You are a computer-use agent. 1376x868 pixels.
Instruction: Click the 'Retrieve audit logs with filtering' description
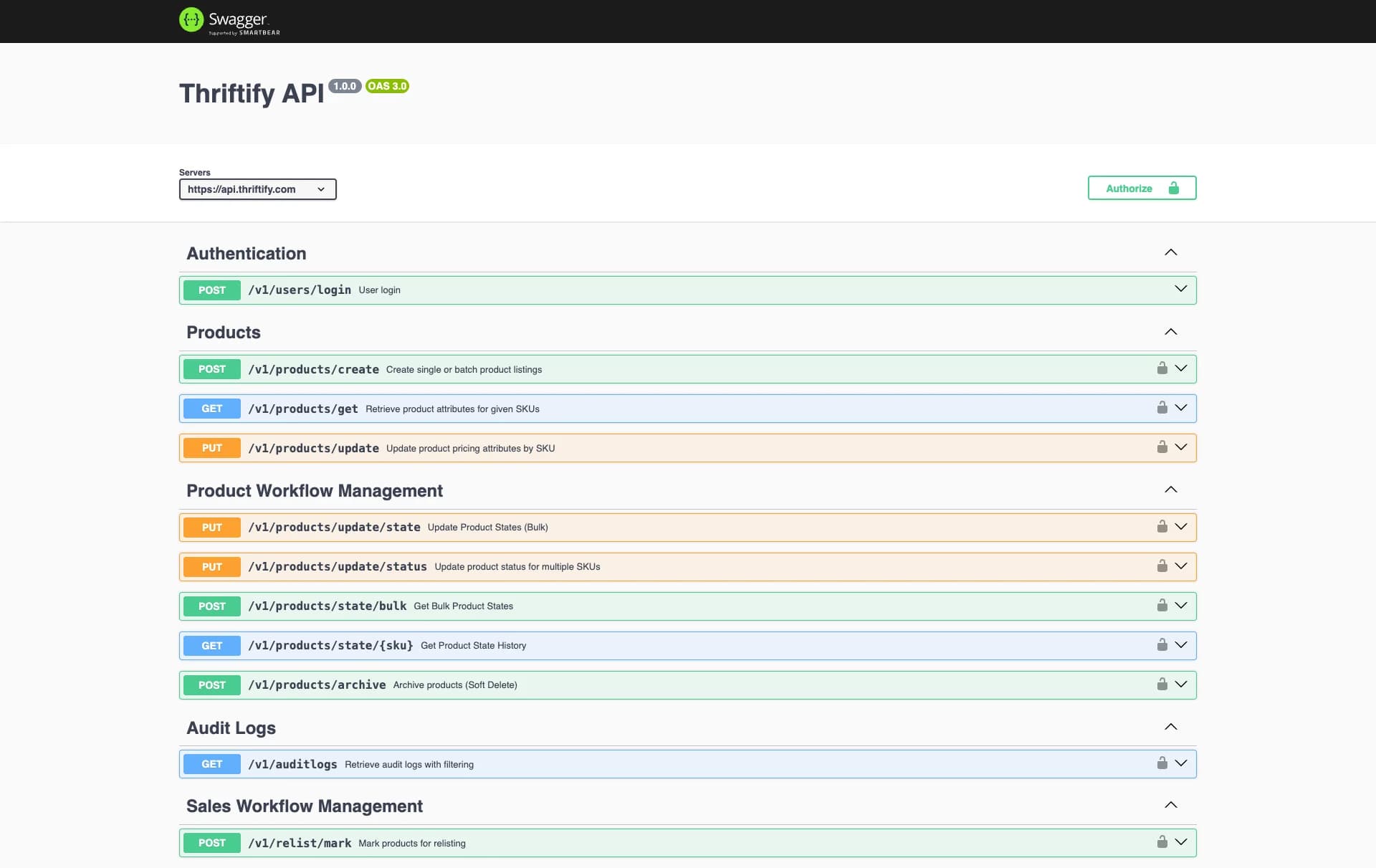click(x=409, y=764)
